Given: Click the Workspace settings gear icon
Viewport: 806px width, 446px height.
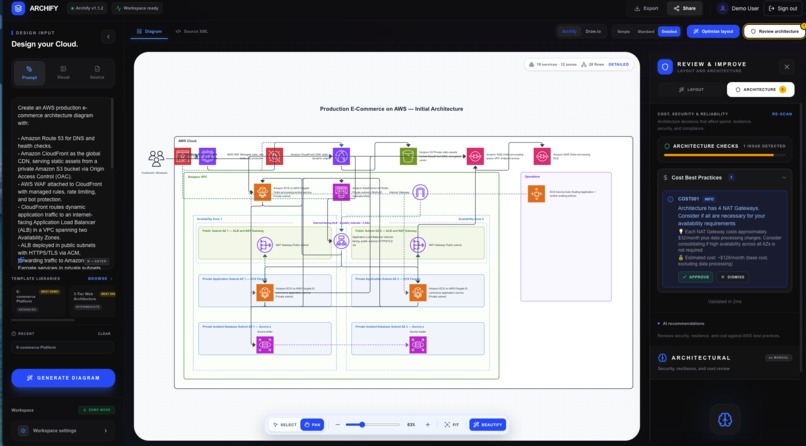Looking at the screenshot, I should point(23,431).
